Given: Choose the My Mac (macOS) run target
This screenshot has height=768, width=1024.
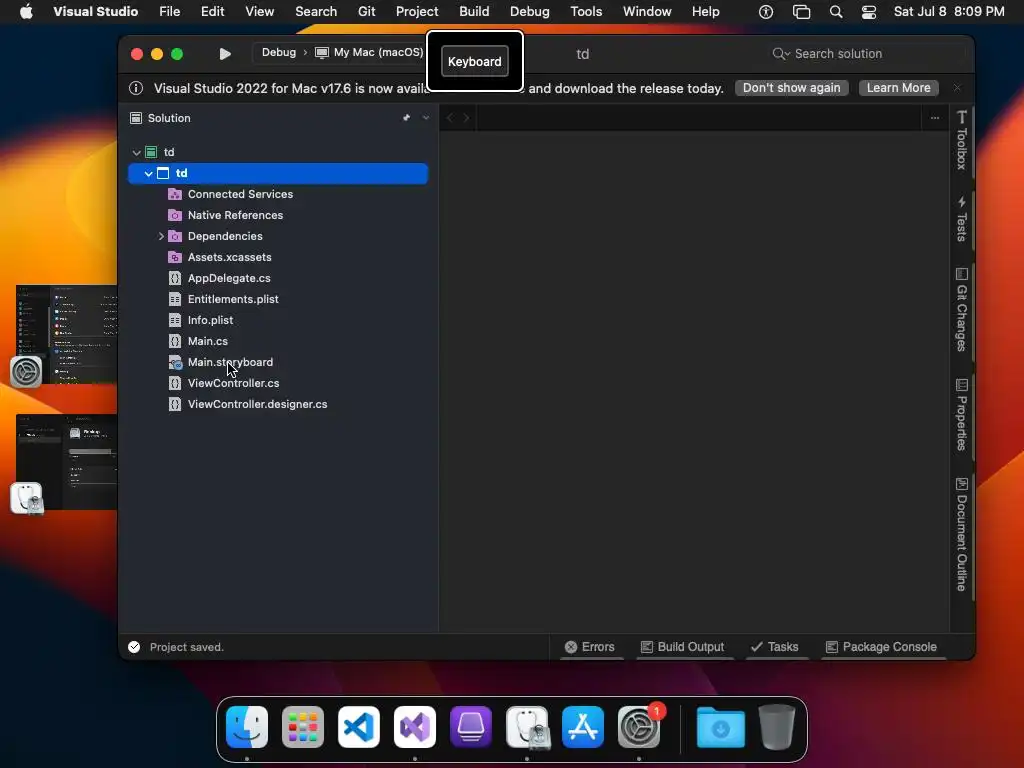Looking at the screenshot, I should tap(369, 52).
